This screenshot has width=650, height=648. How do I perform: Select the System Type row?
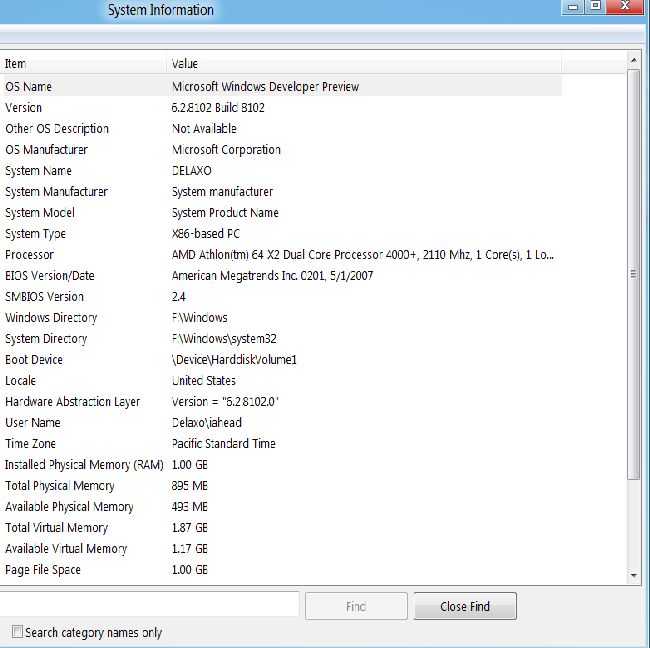[x=283, y=233]
